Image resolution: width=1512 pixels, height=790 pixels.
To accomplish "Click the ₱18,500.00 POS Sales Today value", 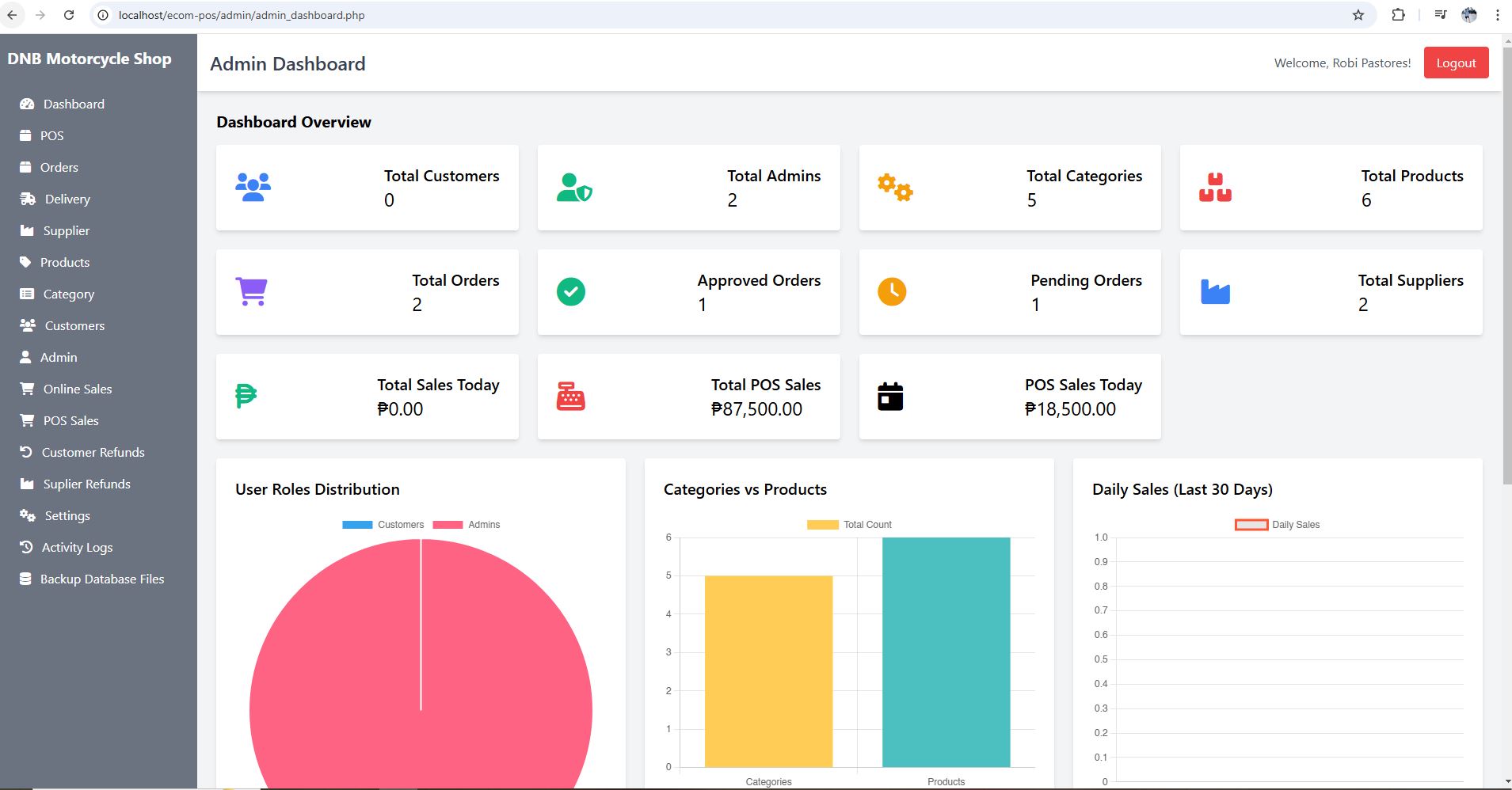I will coord(1070,409).
